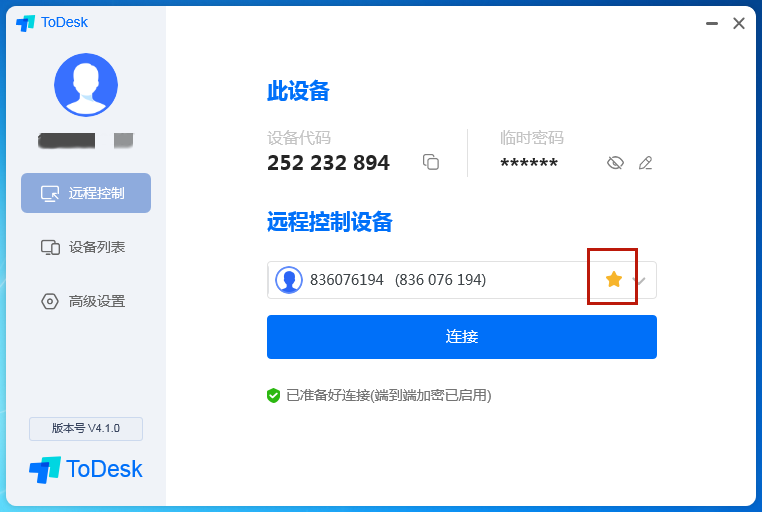Click the small avatar icon in the device field
The height and width of the screenshot is (512, 762).
click(289, 280)
